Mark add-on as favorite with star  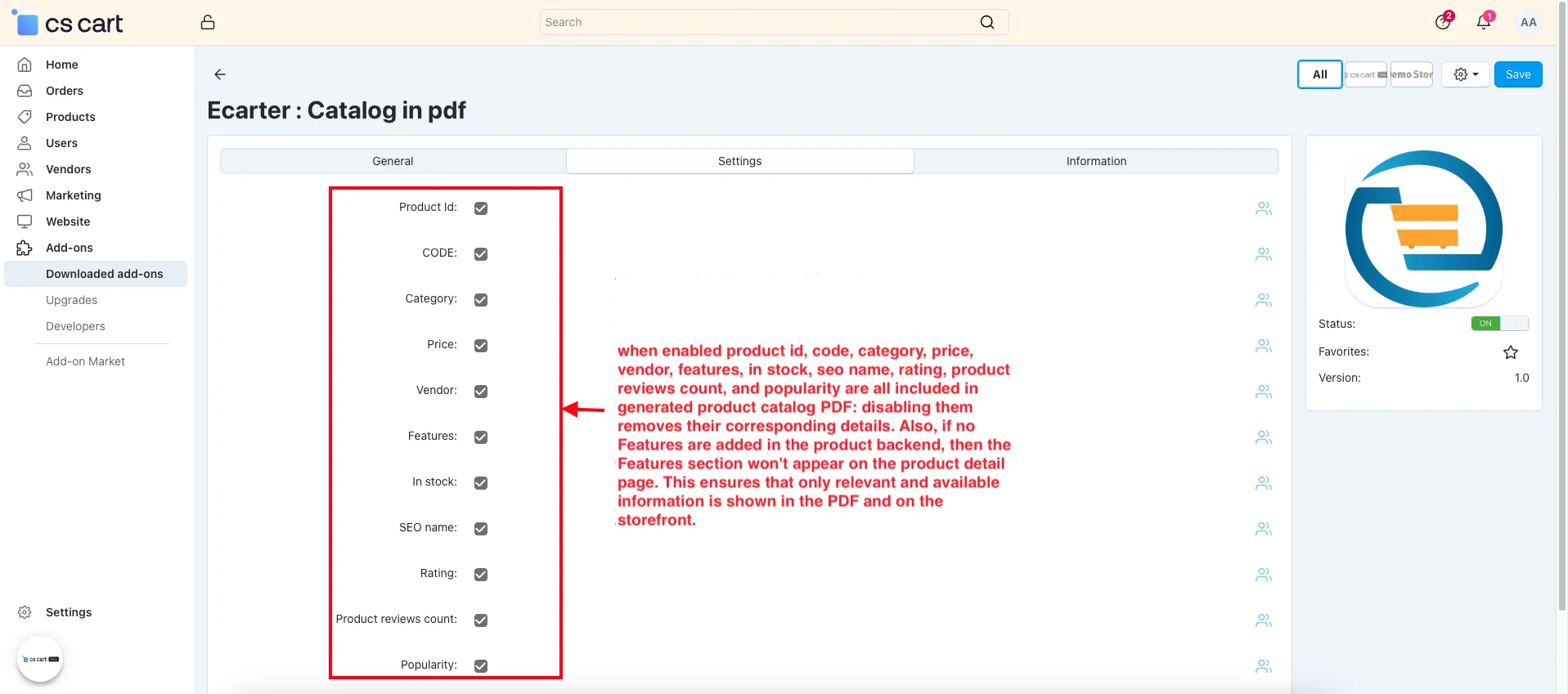point(1510,352)
